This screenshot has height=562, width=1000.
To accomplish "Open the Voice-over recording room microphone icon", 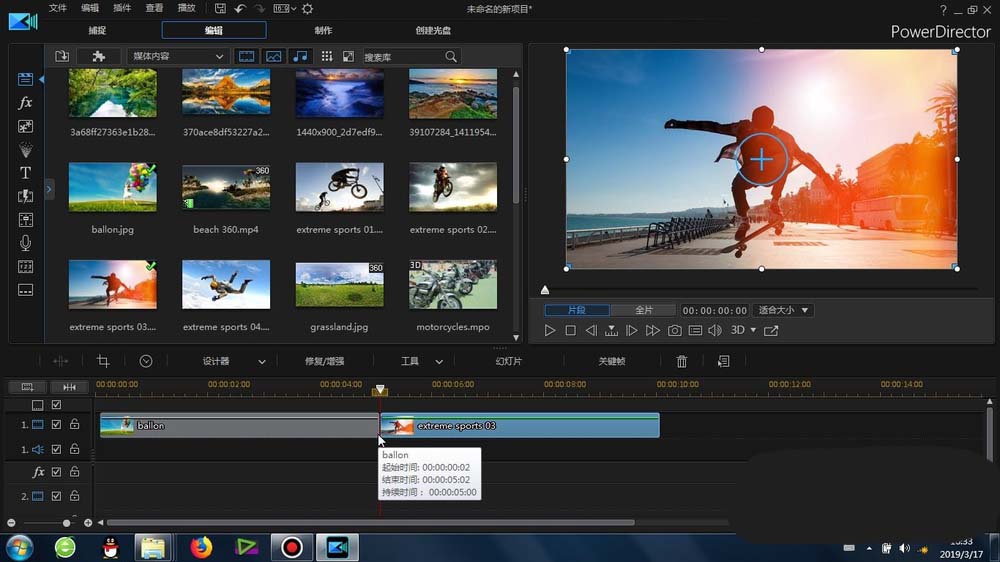I will coord(26,243).
